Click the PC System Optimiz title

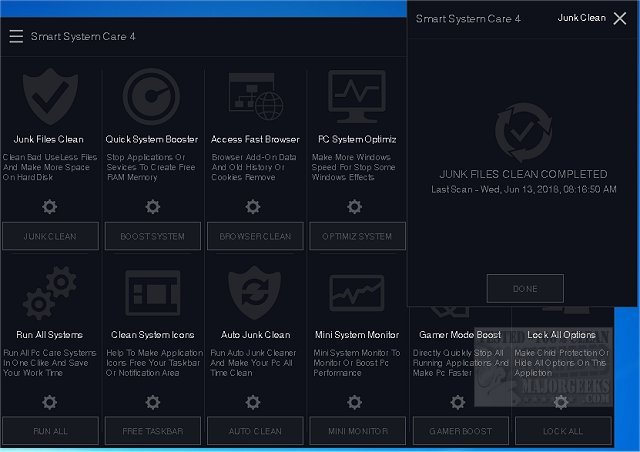(x=357, y=139)
